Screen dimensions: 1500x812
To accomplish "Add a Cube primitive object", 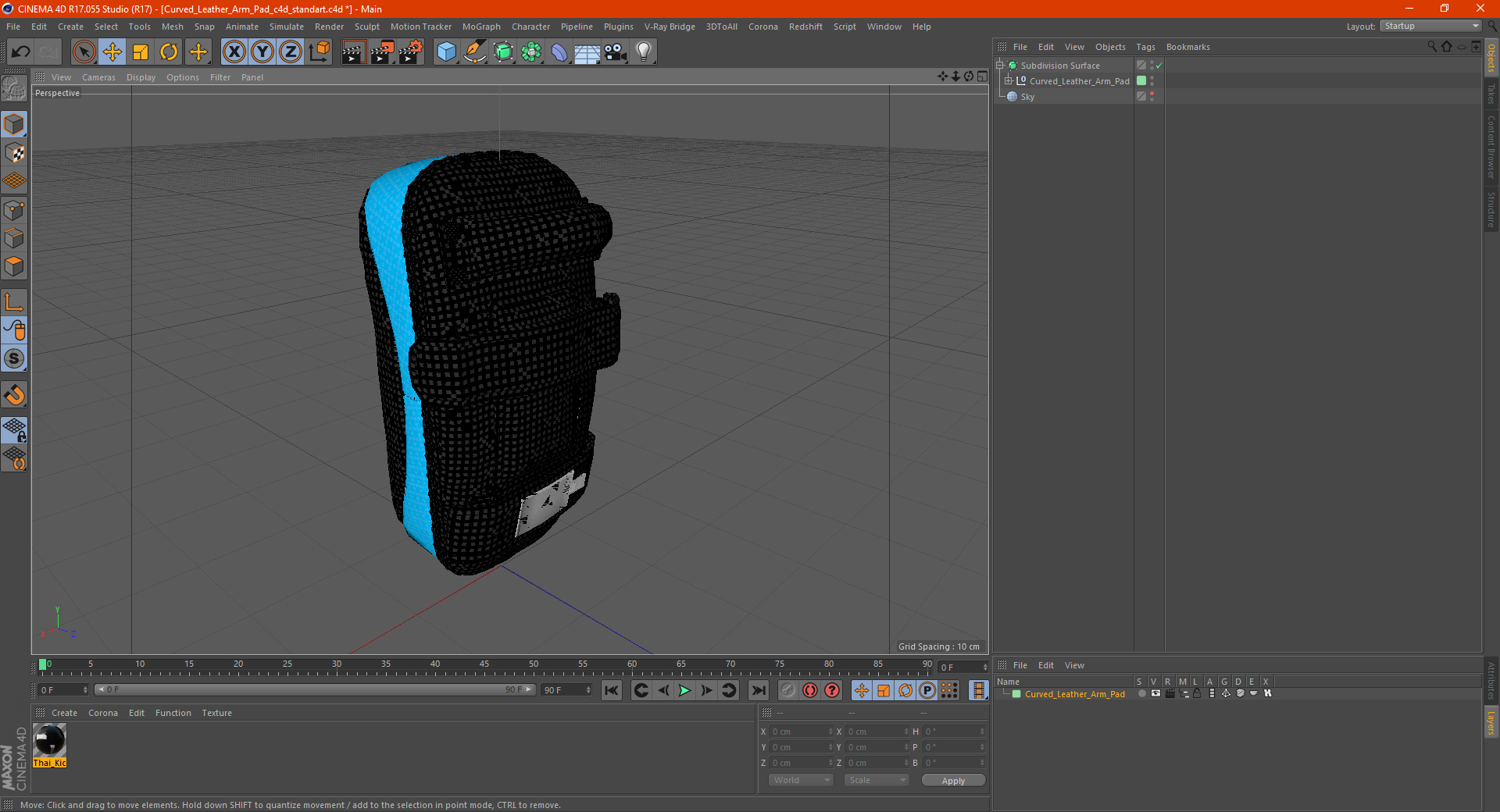I will (446, 52).
